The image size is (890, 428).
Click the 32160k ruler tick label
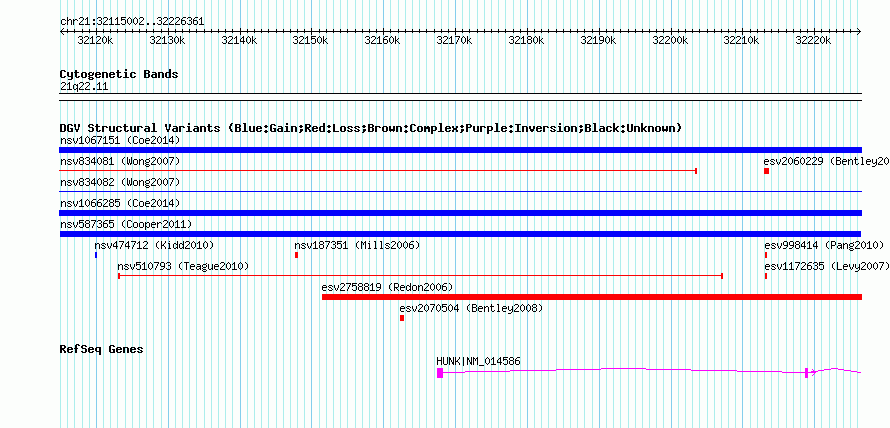point(383,41)
